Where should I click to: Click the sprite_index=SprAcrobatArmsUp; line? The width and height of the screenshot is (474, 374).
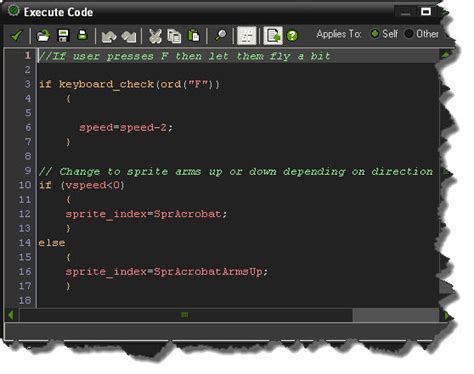click(166, 272)
